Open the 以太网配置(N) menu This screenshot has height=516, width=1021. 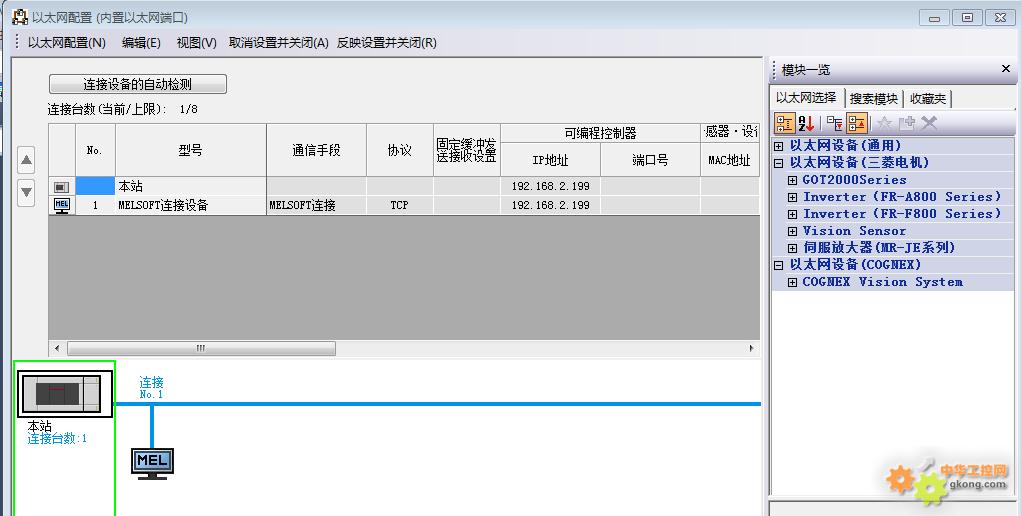pyautogui.click(x=66, y=43)
